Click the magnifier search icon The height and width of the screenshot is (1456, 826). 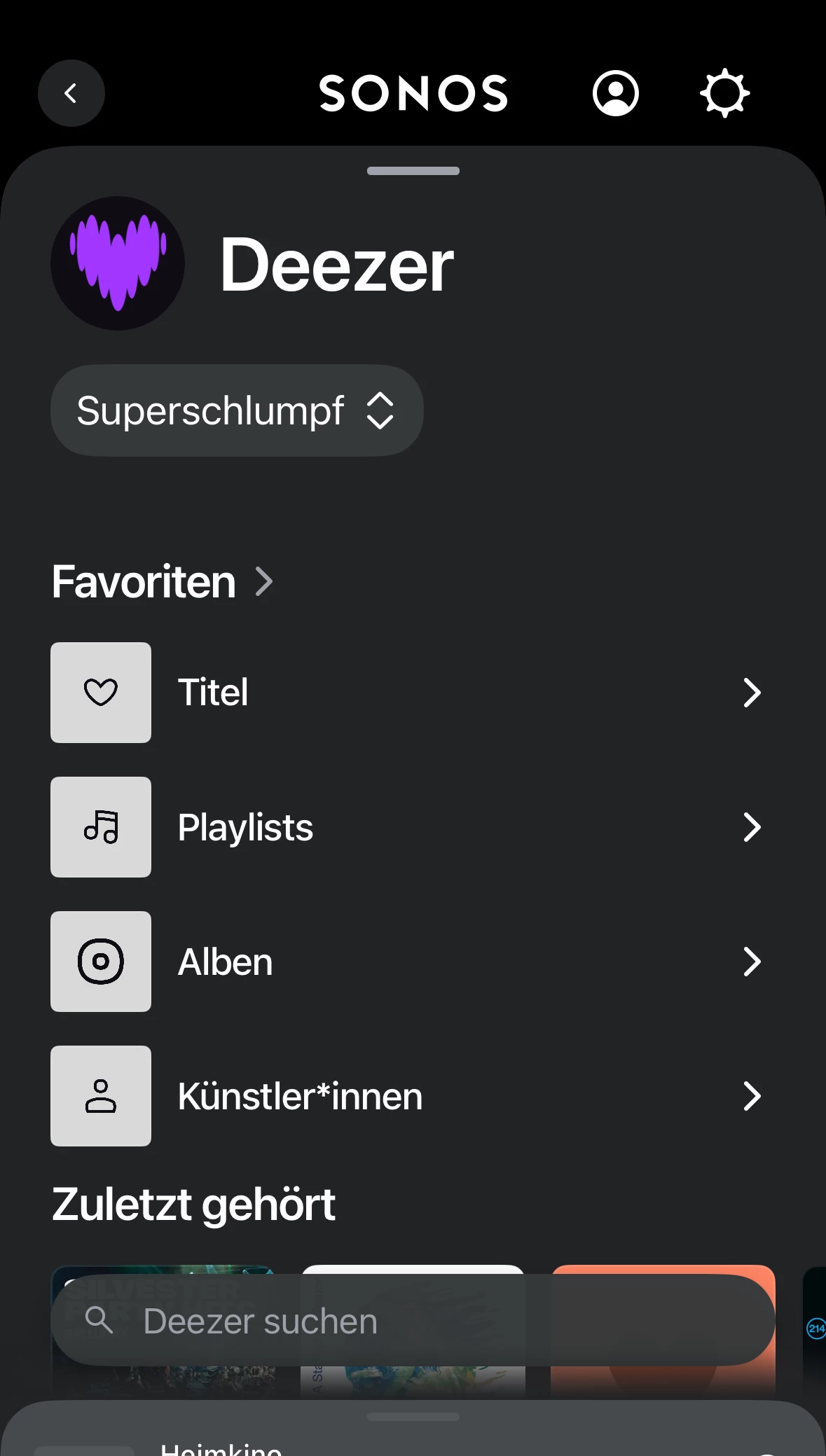click(99, 1320)
